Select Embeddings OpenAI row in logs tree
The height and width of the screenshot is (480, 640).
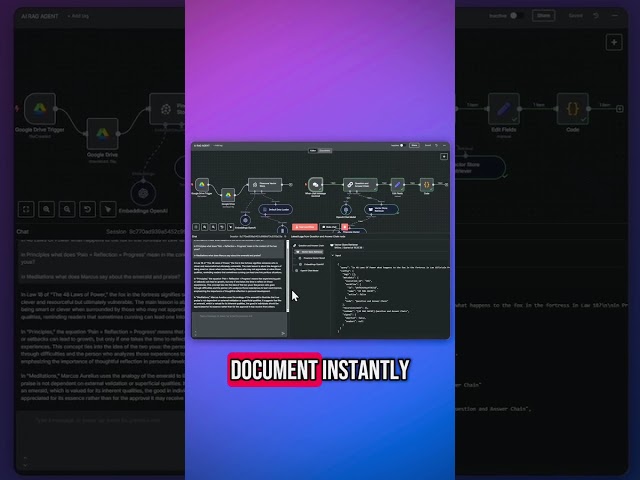point(311,264)
